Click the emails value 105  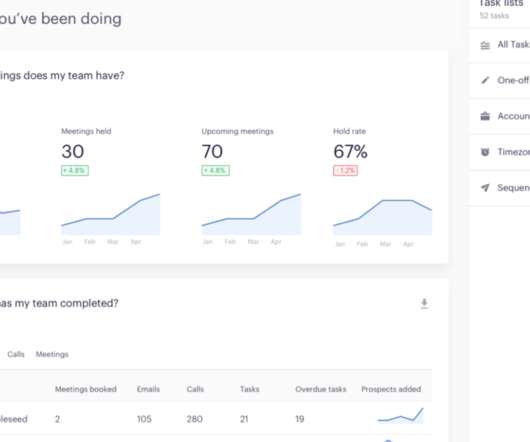click(x=144, y=419)
